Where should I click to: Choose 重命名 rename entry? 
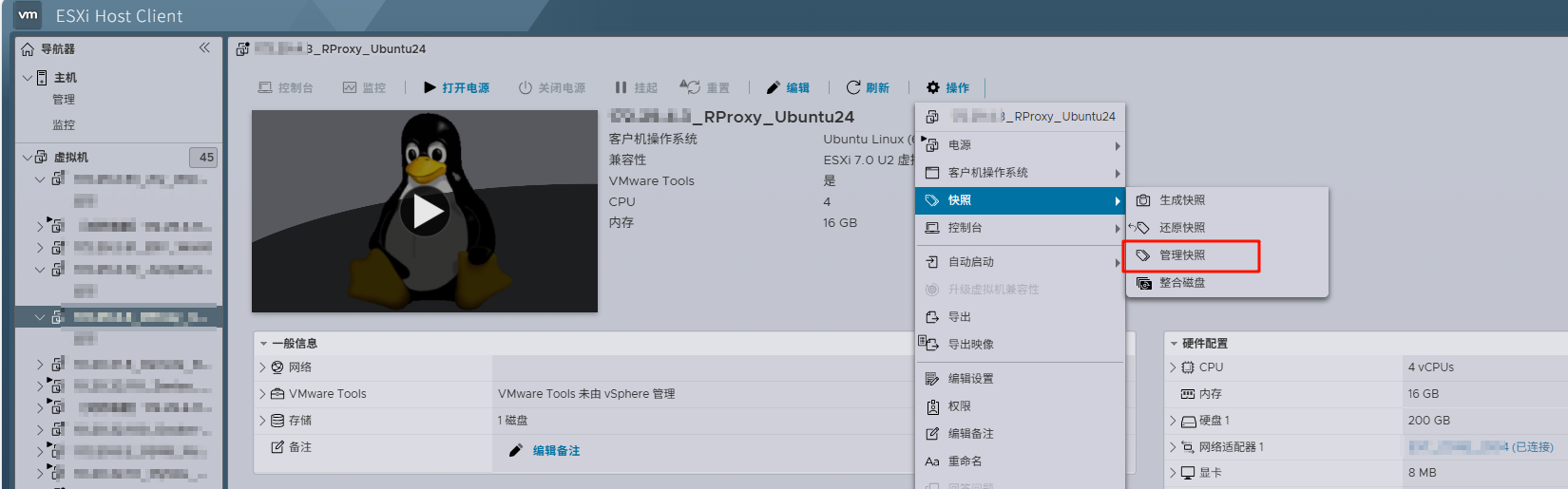coord(1020,461)
